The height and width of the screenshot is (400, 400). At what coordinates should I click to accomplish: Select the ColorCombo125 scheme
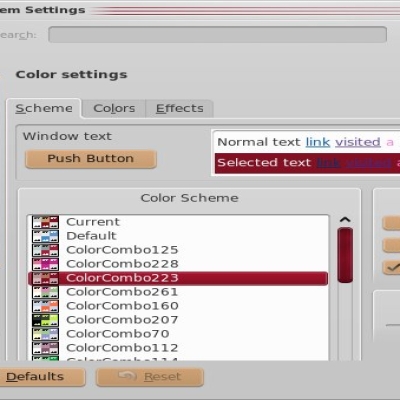point(178,250)
